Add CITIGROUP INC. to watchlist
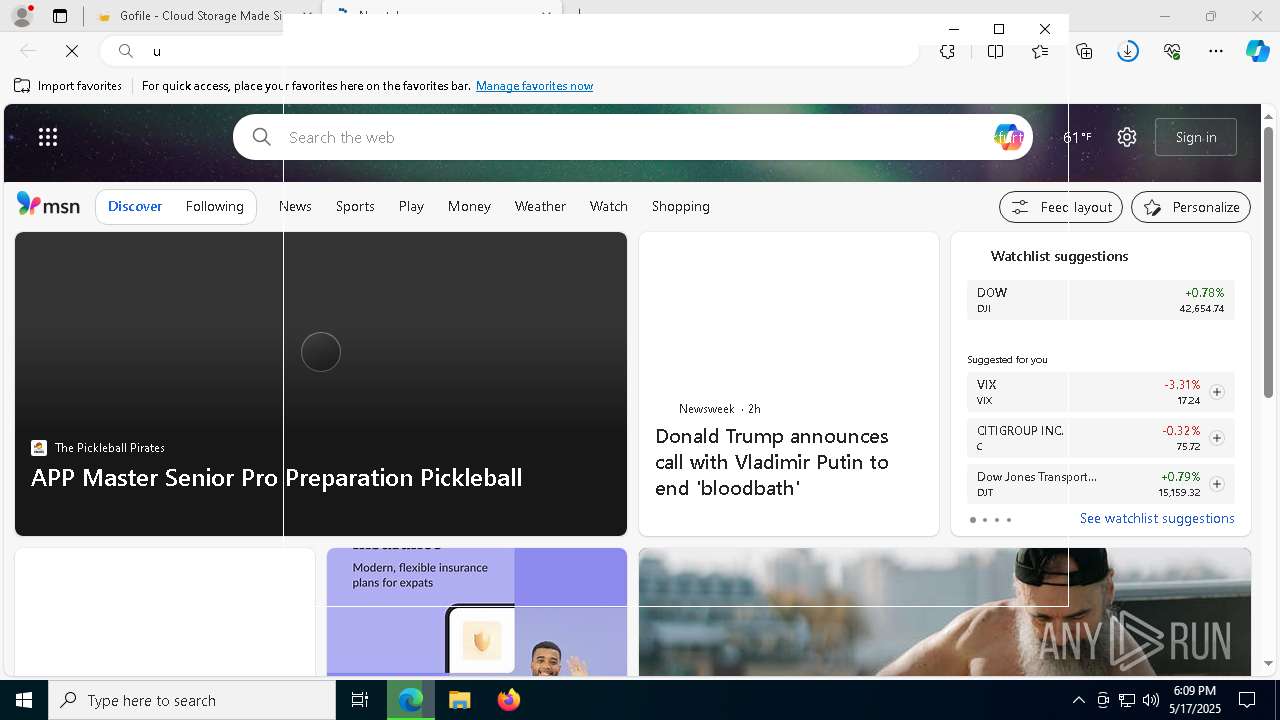 tap(1216, 438)
